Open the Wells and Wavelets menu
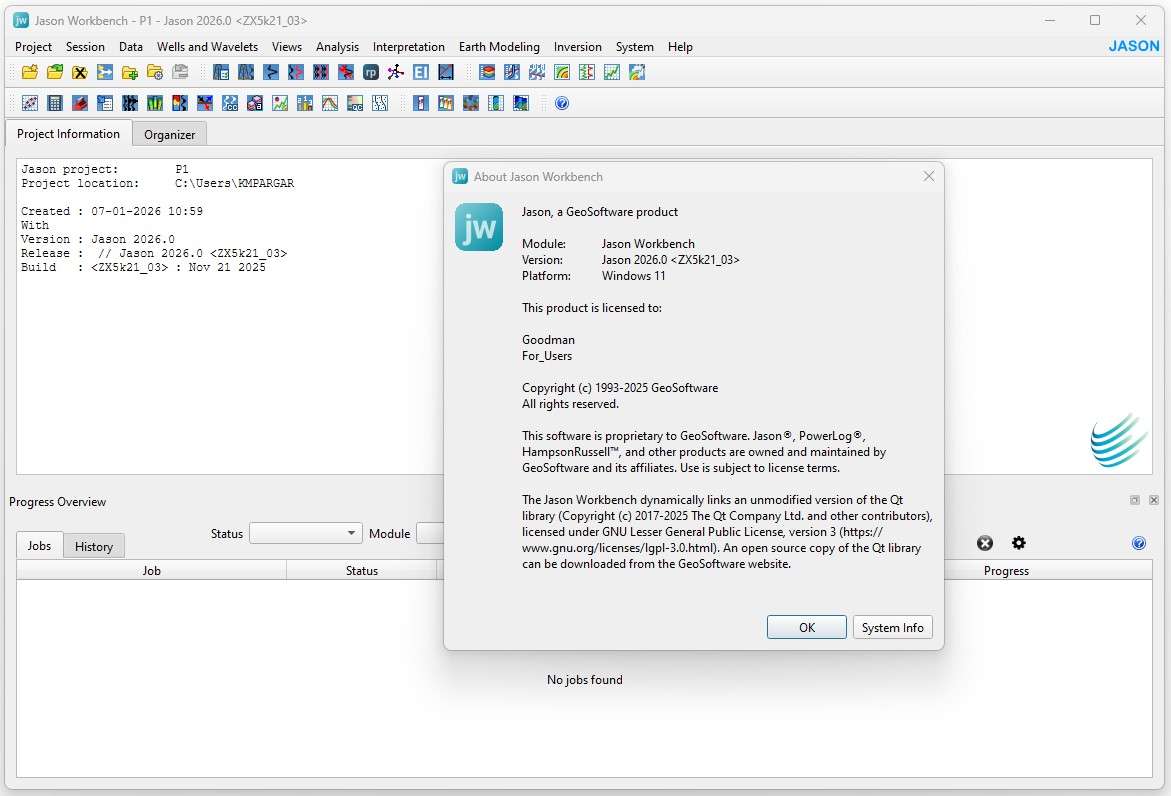Image resolution: width=1171 pixels, height=796 pixels. [x=207, y=47]
